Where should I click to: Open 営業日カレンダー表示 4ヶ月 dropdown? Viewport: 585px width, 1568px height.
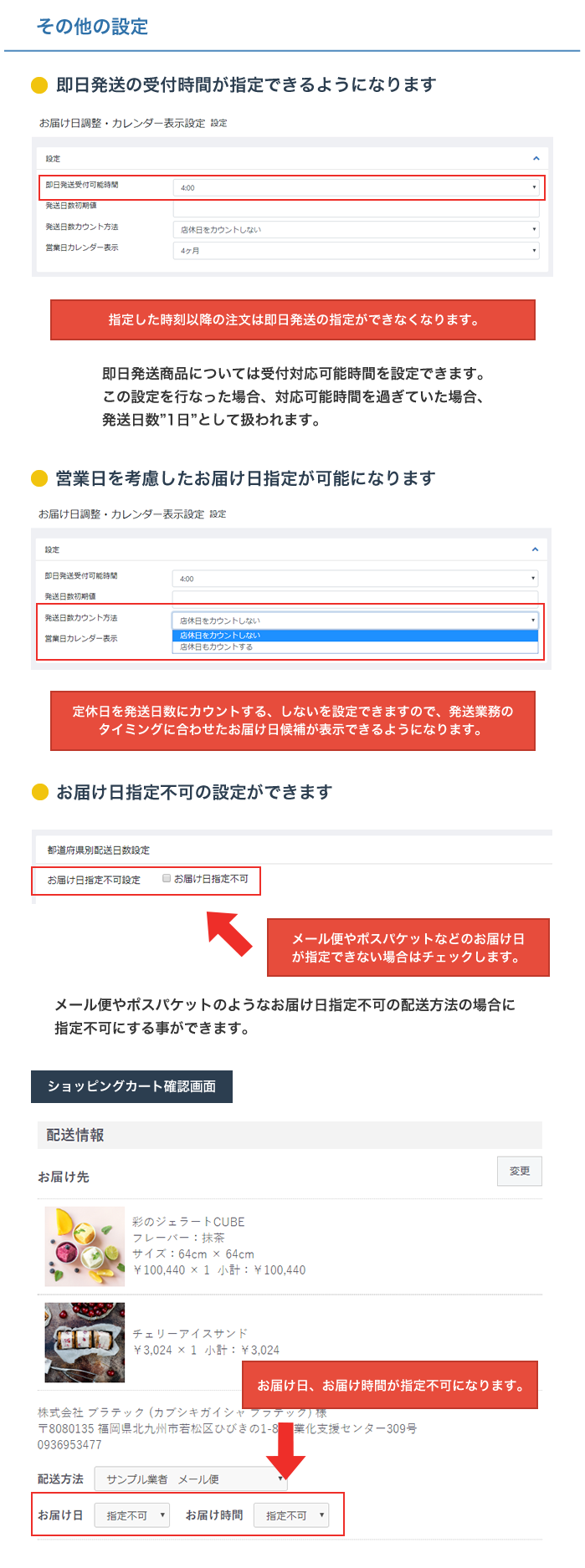point(357,250)
